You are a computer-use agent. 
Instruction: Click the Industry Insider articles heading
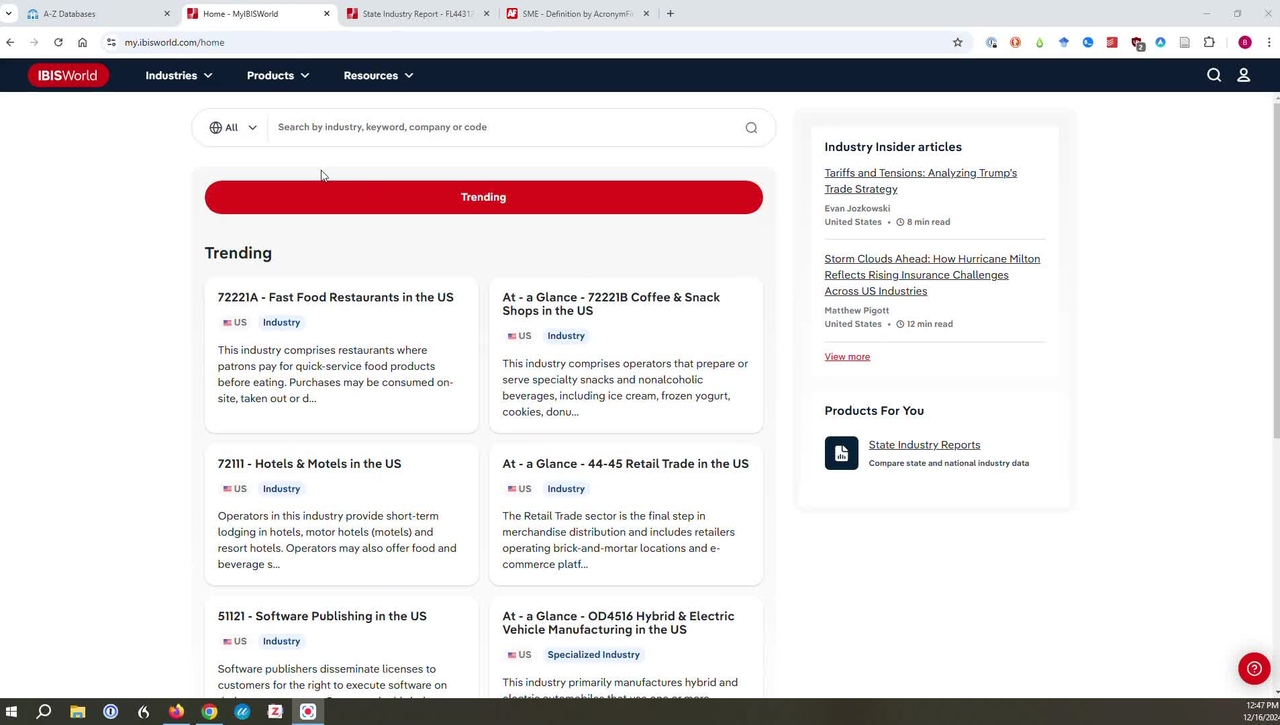[x=893, y=147]
